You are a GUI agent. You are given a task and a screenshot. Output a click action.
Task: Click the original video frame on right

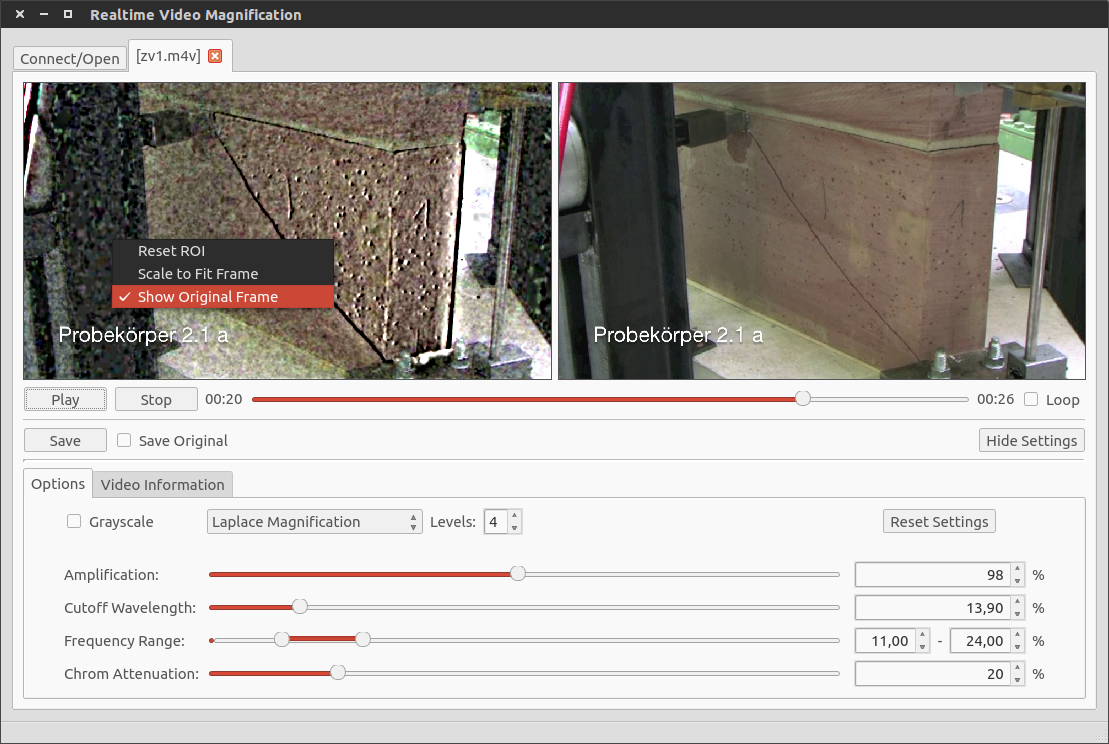tap(822, 231)
